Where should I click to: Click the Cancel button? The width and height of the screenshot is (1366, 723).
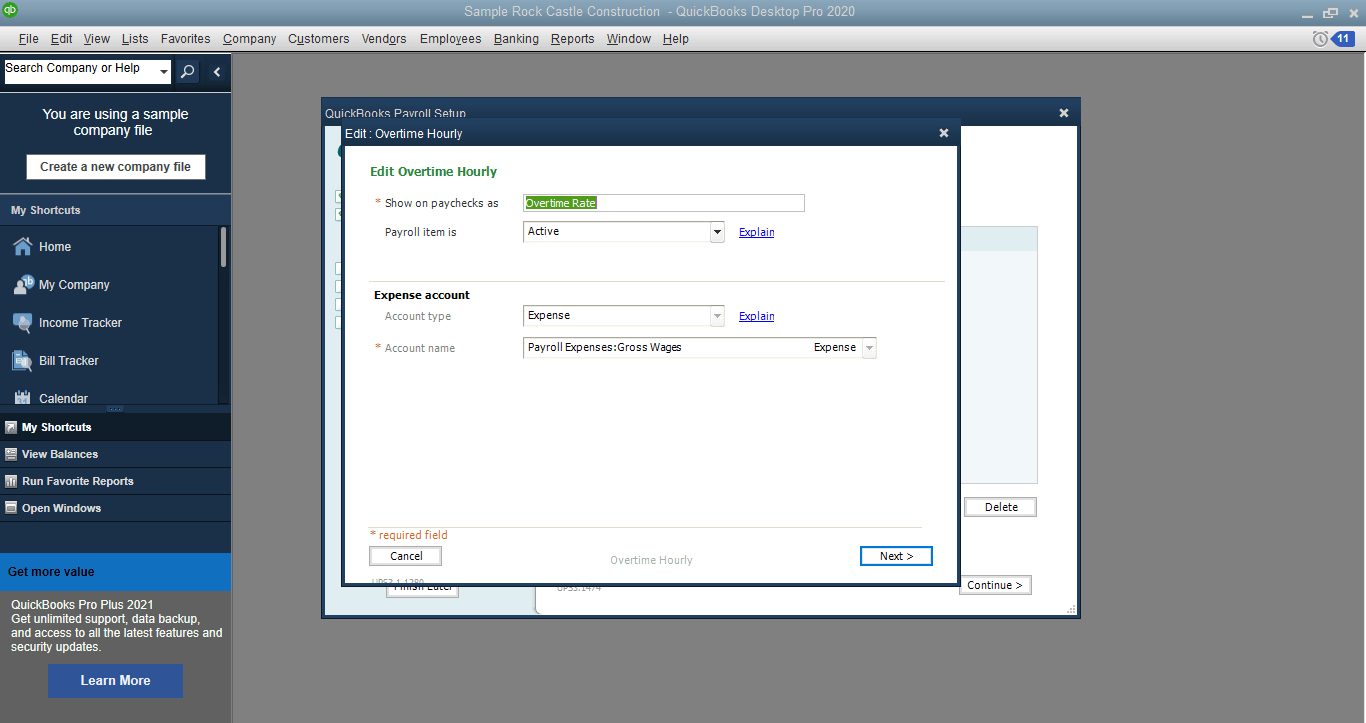pyautogui.click(x=406, y=556)
